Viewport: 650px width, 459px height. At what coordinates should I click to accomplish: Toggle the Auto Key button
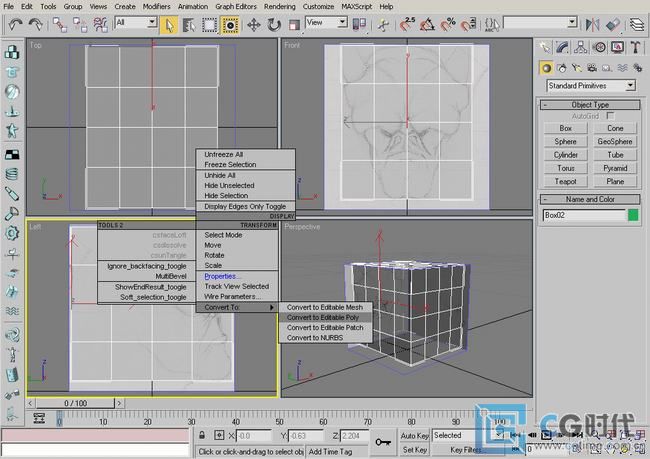pyautogui.click(x=415, y=435)
